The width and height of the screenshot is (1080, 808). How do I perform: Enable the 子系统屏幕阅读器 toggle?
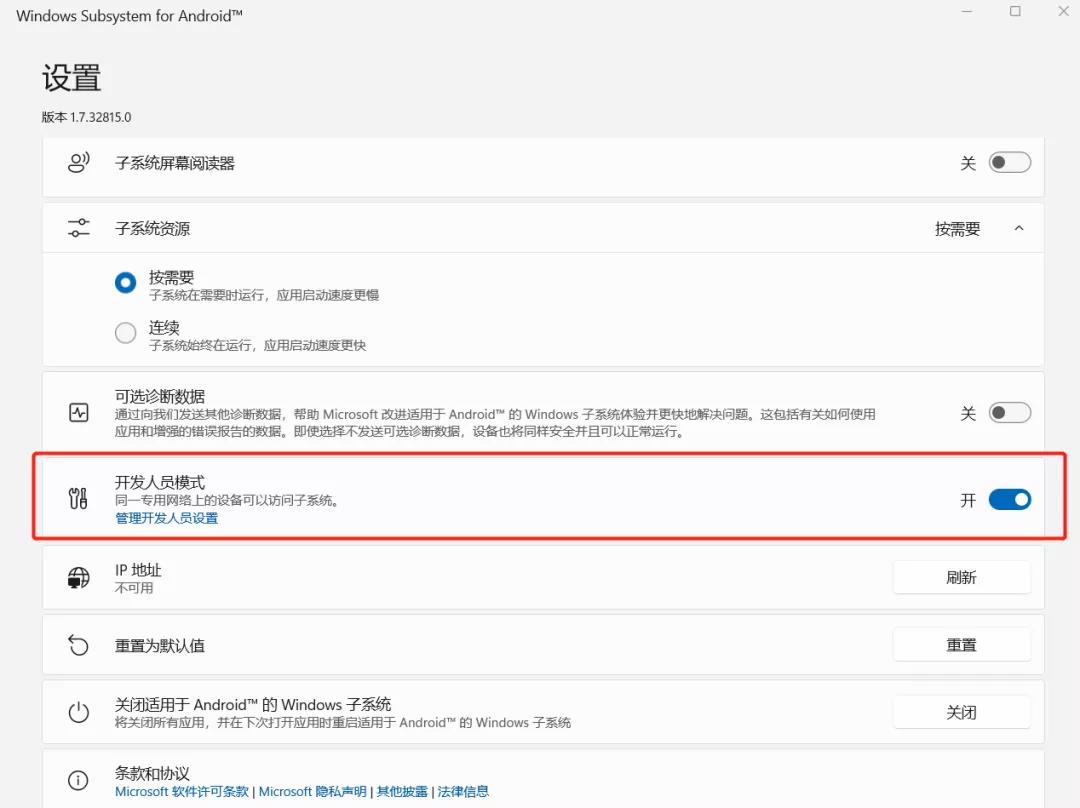click(x=1009, y=161)
